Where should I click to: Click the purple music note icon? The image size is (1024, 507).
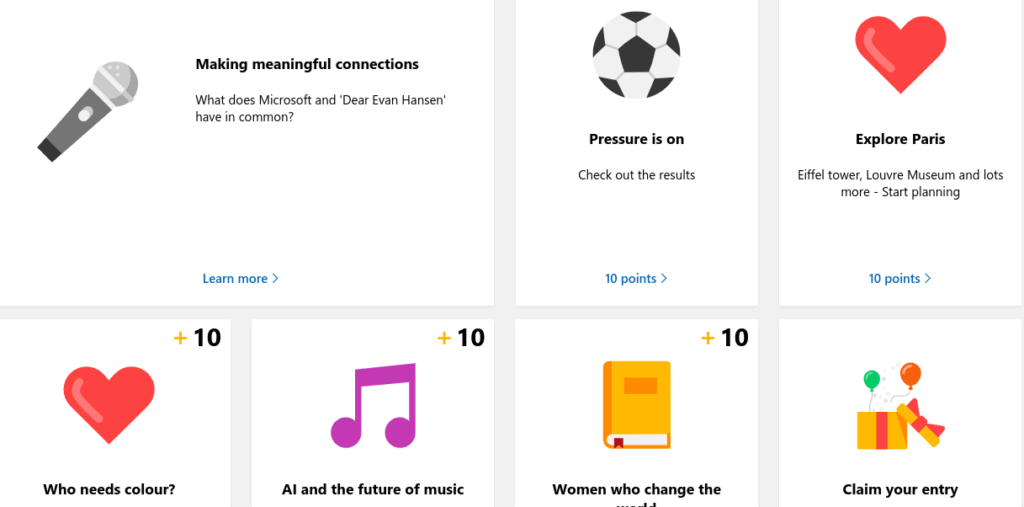click(373, 405)
